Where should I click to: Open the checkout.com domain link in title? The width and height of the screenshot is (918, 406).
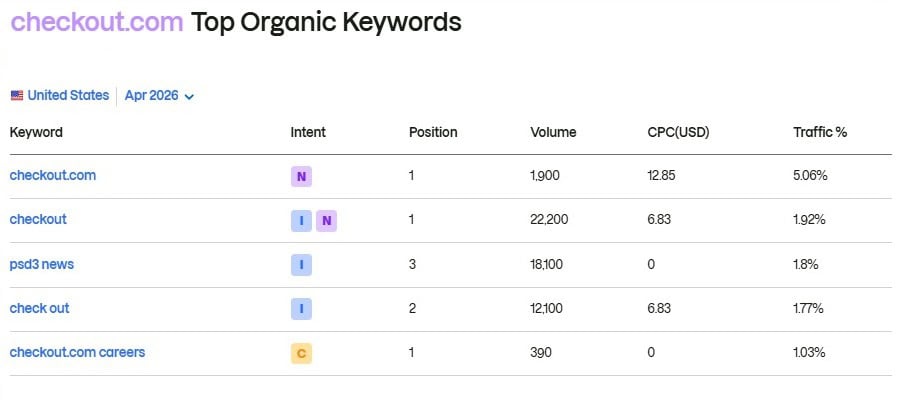tap(97, 22)
